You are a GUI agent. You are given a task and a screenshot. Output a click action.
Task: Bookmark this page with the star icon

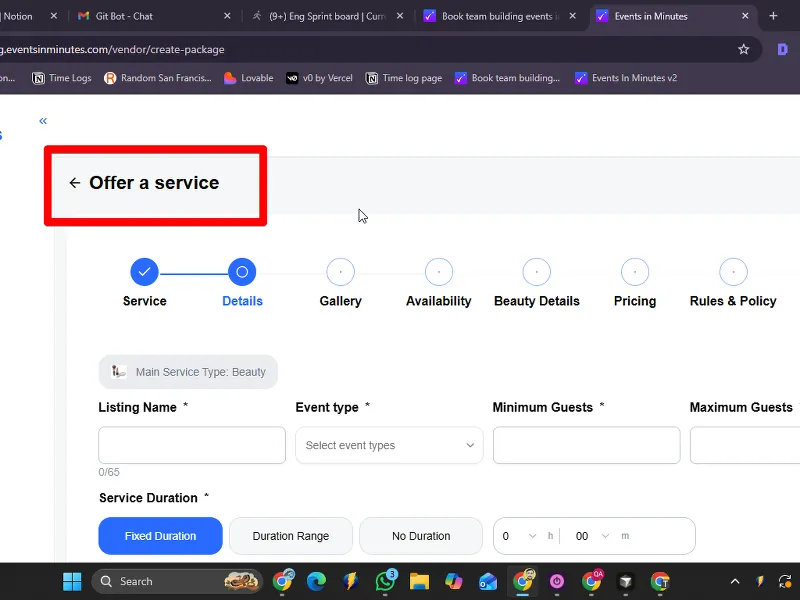pyautogui.click(x=743, y=49)
